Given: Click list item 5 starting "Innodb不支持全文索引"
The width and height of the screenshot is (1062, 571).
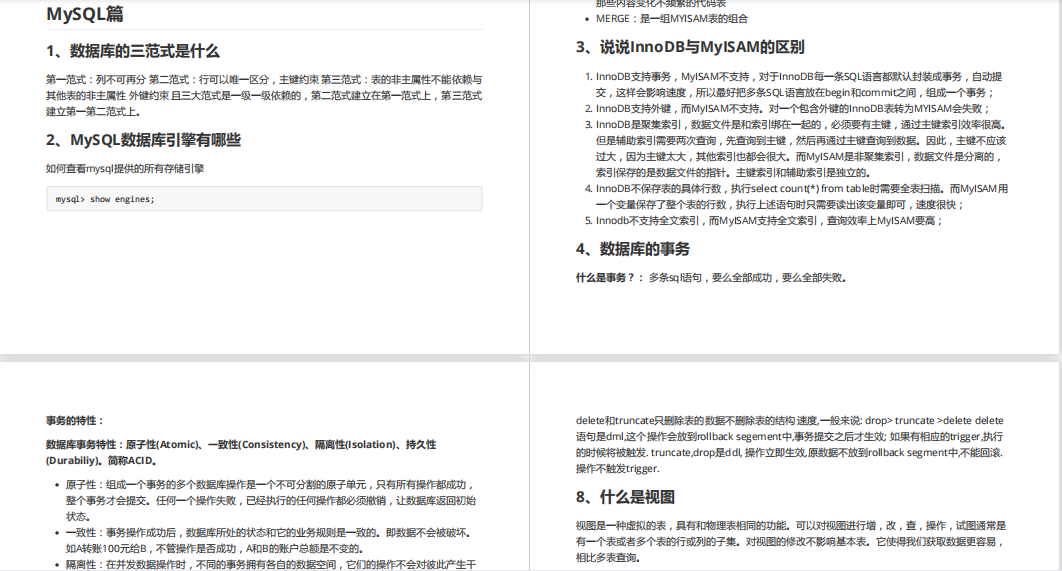Looking at the screenshot, I should (x=769, y=221).
